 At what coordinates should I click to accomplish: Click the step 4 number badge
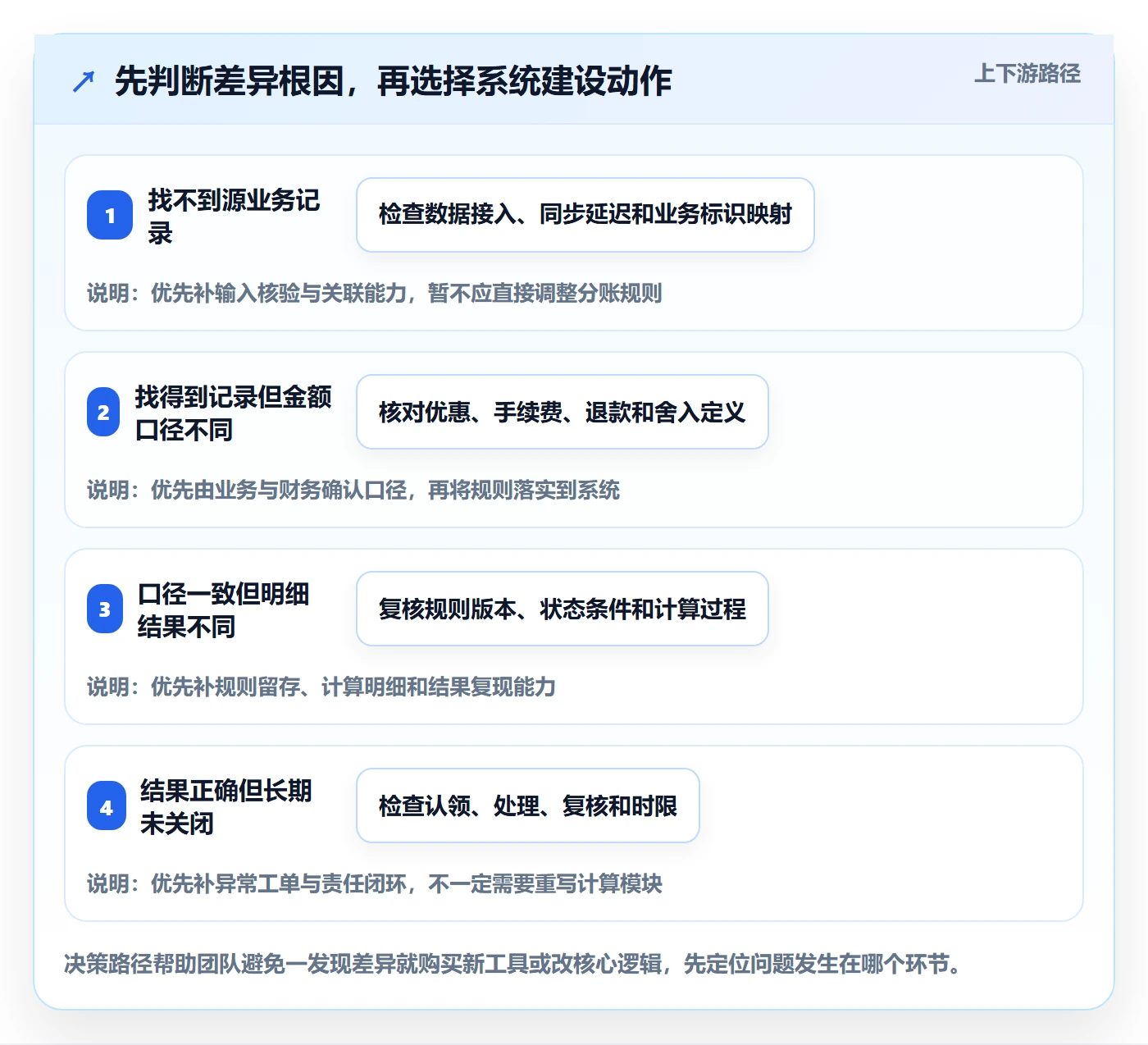(x=107, y=805)
